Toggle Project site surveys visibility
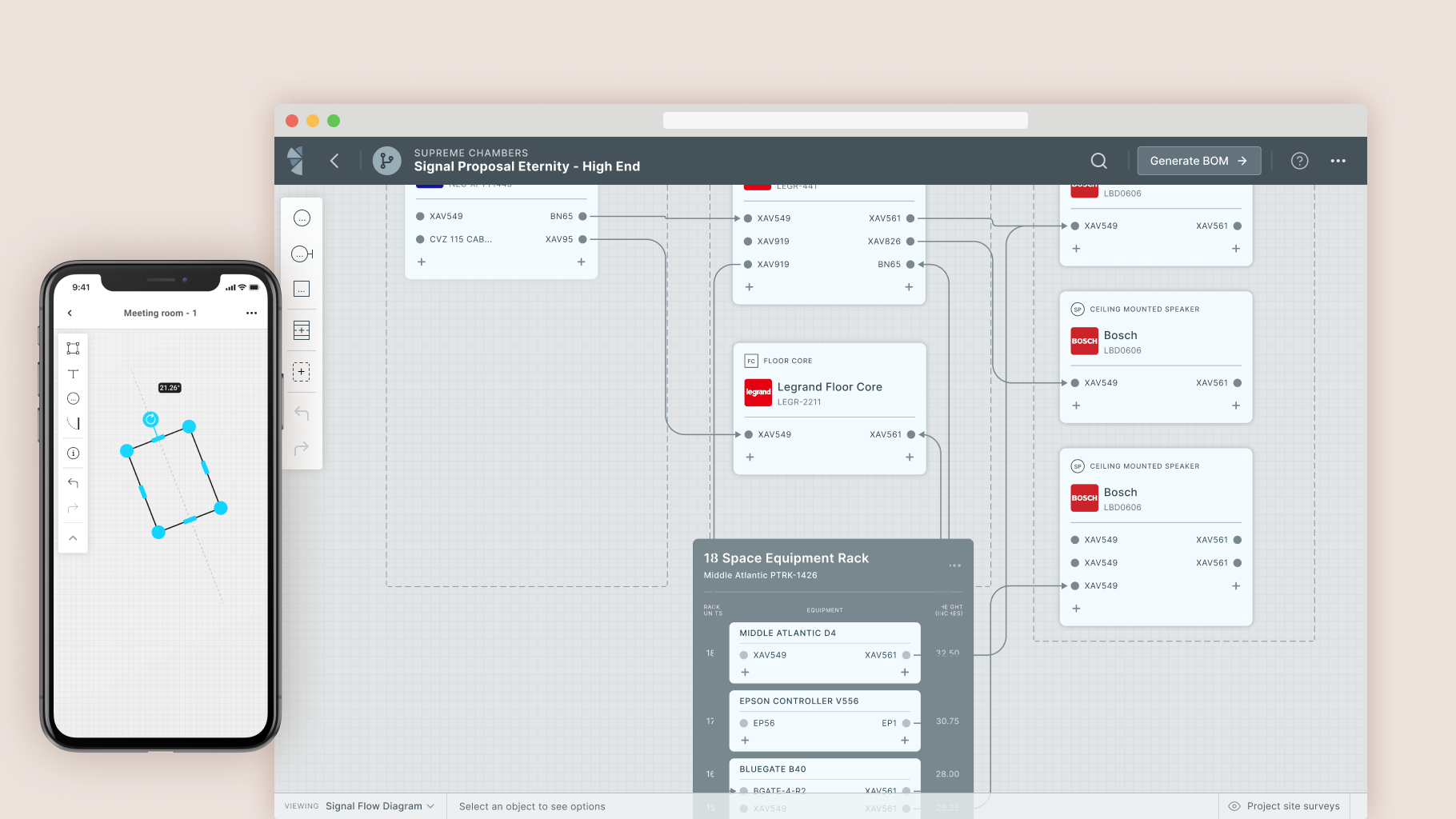Viewport: 1456px width, 819px height. point(1284,806)
